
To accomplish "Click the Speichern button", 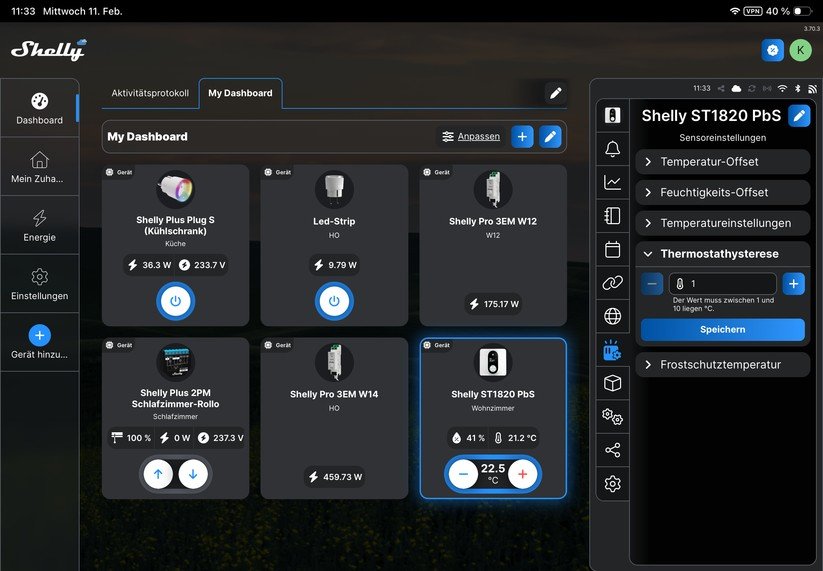I will coord(722,329).
